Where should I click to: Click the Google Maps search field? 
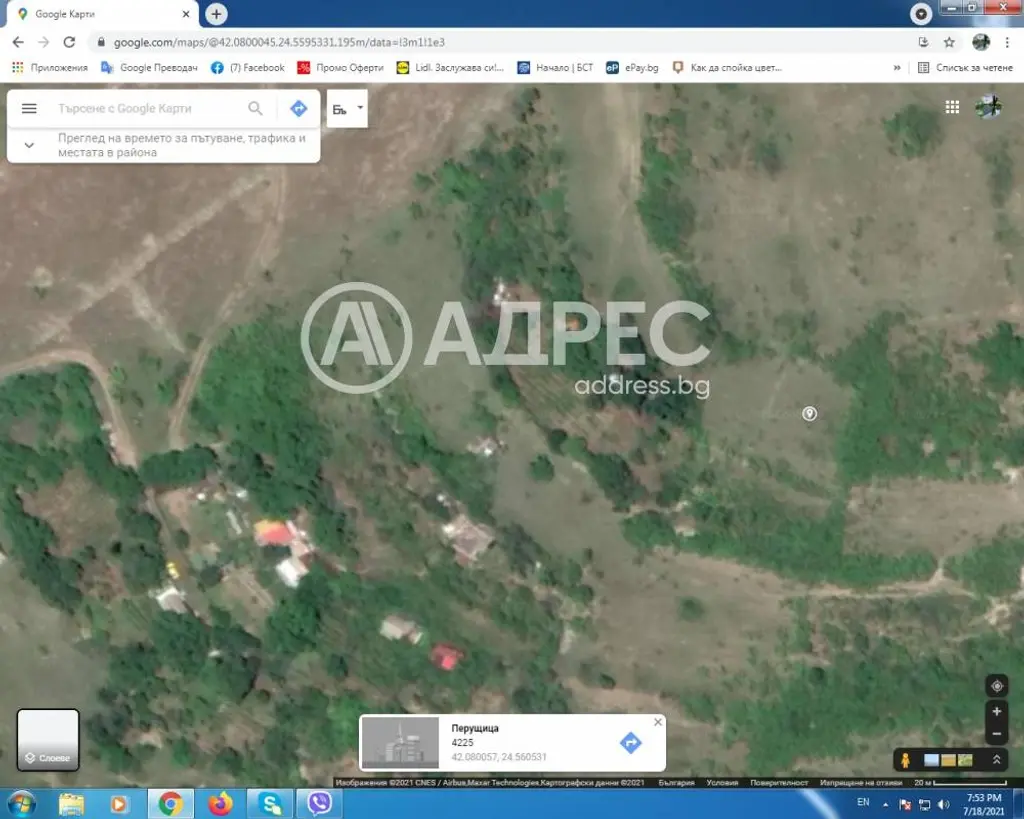tap(147, 108)
